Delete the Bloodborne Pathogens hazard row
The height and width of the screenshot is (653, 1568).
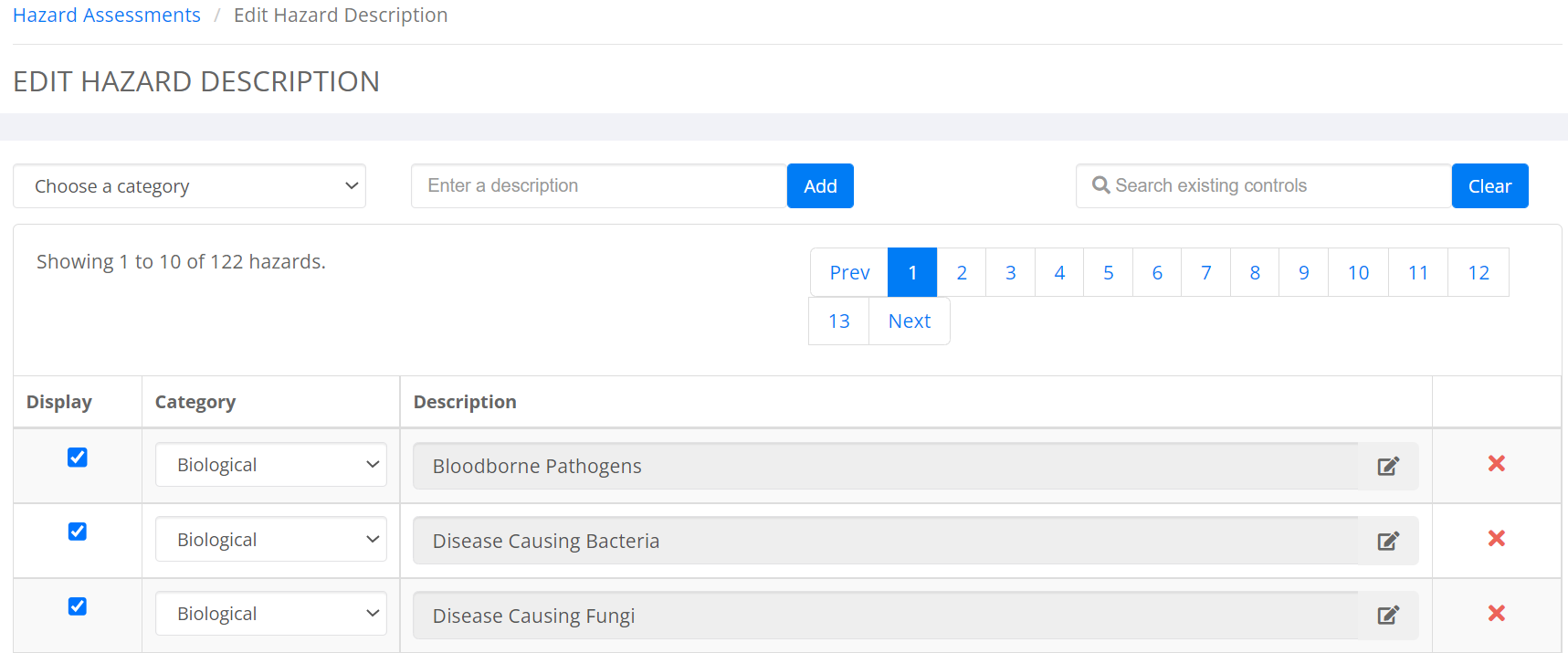pos(1496,464)
